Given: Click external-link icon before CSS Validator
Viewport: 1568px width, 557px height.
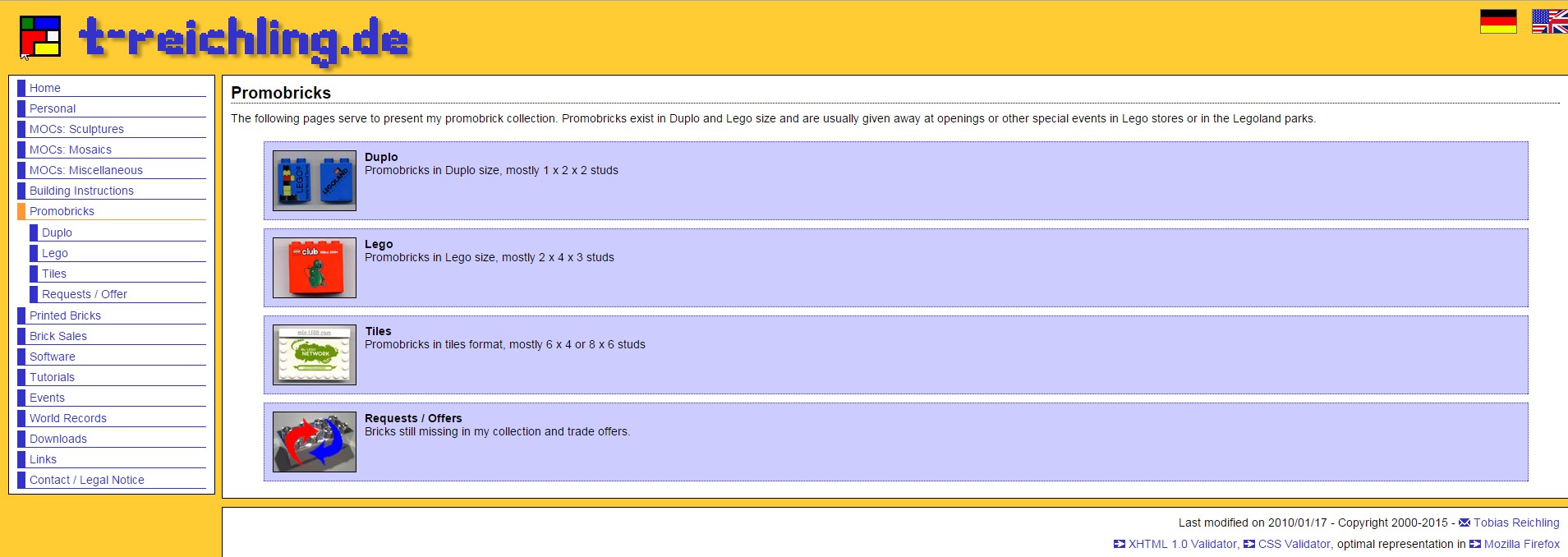Looking at the screenshot, I should (1249, 544).
